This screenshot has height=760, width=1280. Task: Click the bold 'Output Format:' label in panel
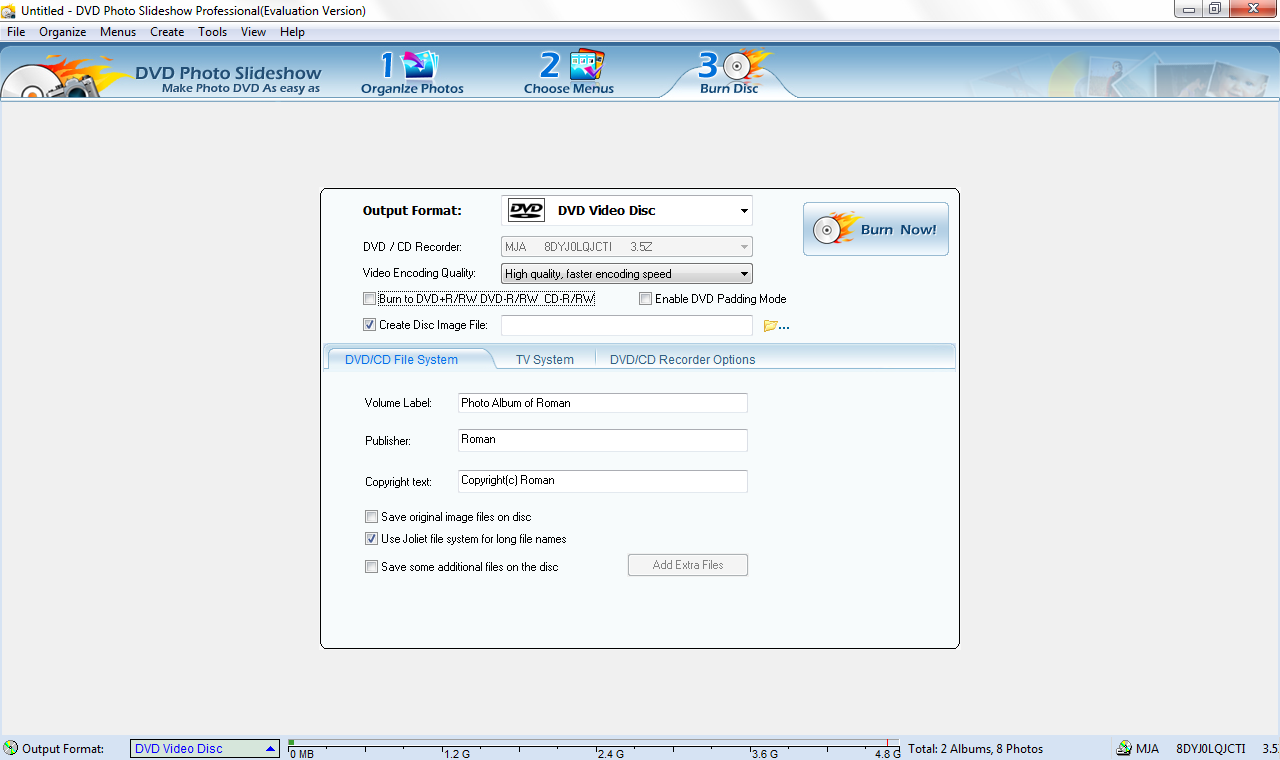(412, 211)
